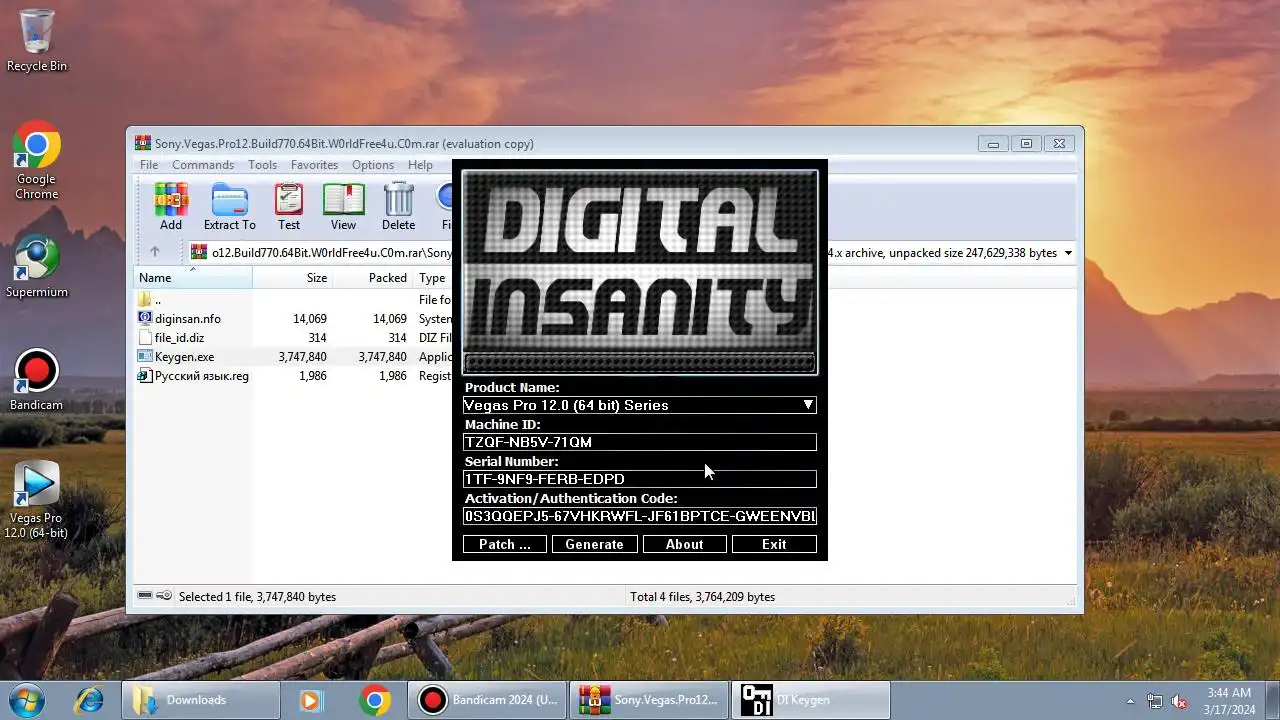
Task: Click the 1,986 size cell of the .reg file
Action: point(313,376)
